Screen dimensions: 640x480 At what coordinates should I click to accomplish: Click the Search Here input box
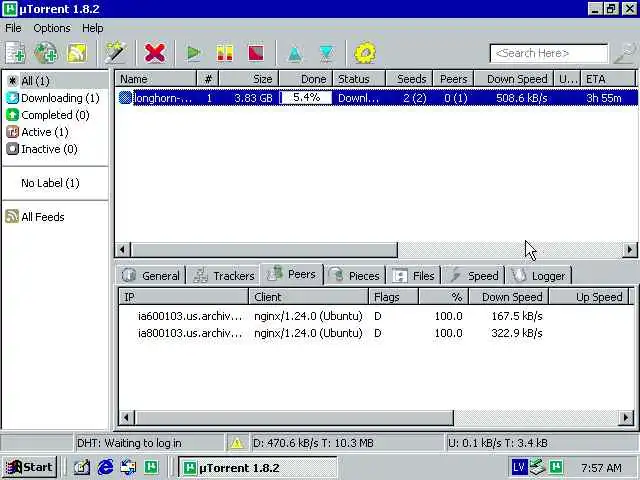(549, 53)
